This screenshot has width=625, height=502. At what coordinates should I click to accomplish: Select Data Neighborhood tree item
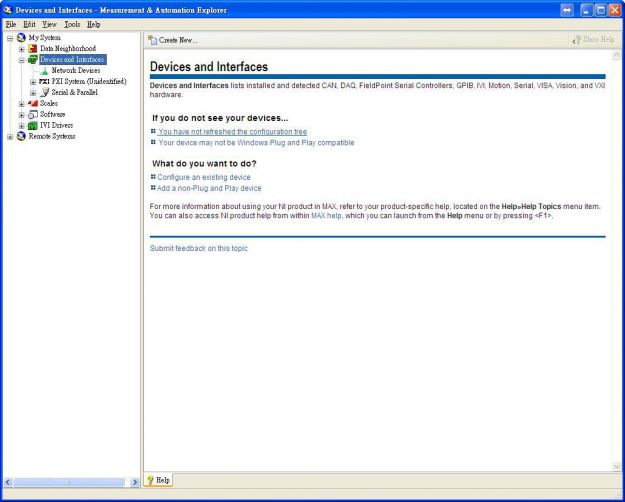[68, 49]
